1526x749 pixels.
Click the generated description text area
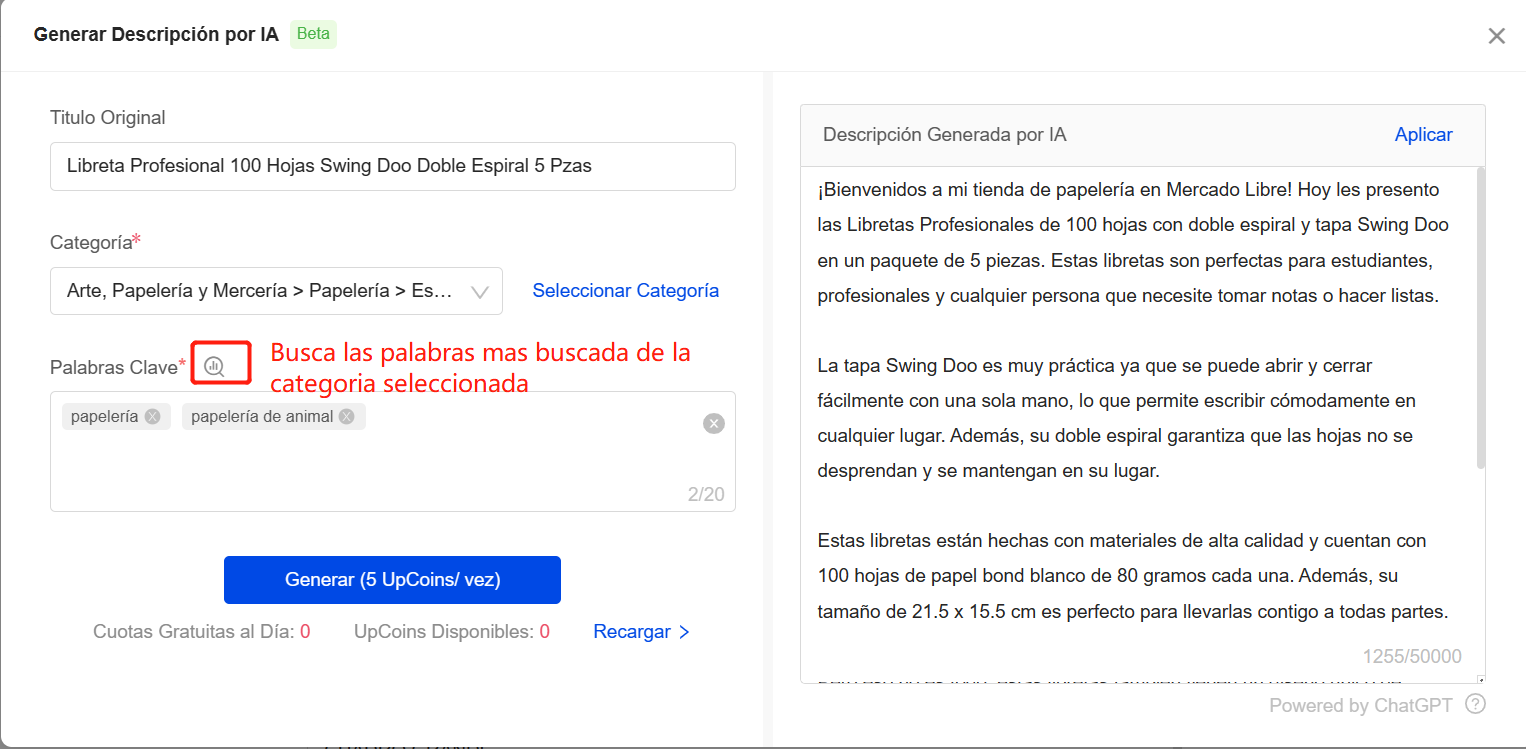click(x=1130, y=400)
